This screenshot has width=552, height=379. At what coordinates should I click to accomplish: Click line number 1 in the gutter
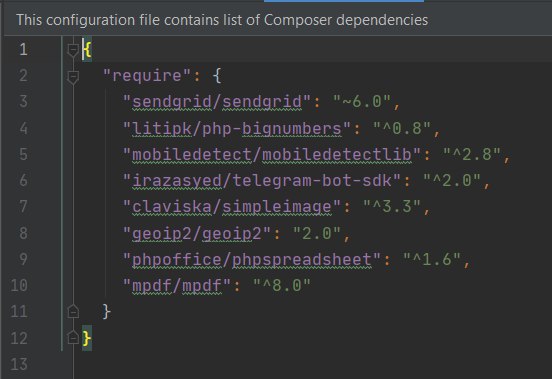[x=24, y=49]
